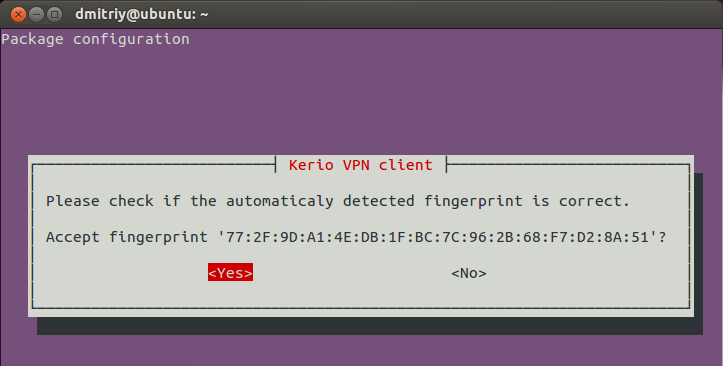The image size is (723, 366).
Task: Click the 'Please check' text at line start
Action: pos(100,201)
